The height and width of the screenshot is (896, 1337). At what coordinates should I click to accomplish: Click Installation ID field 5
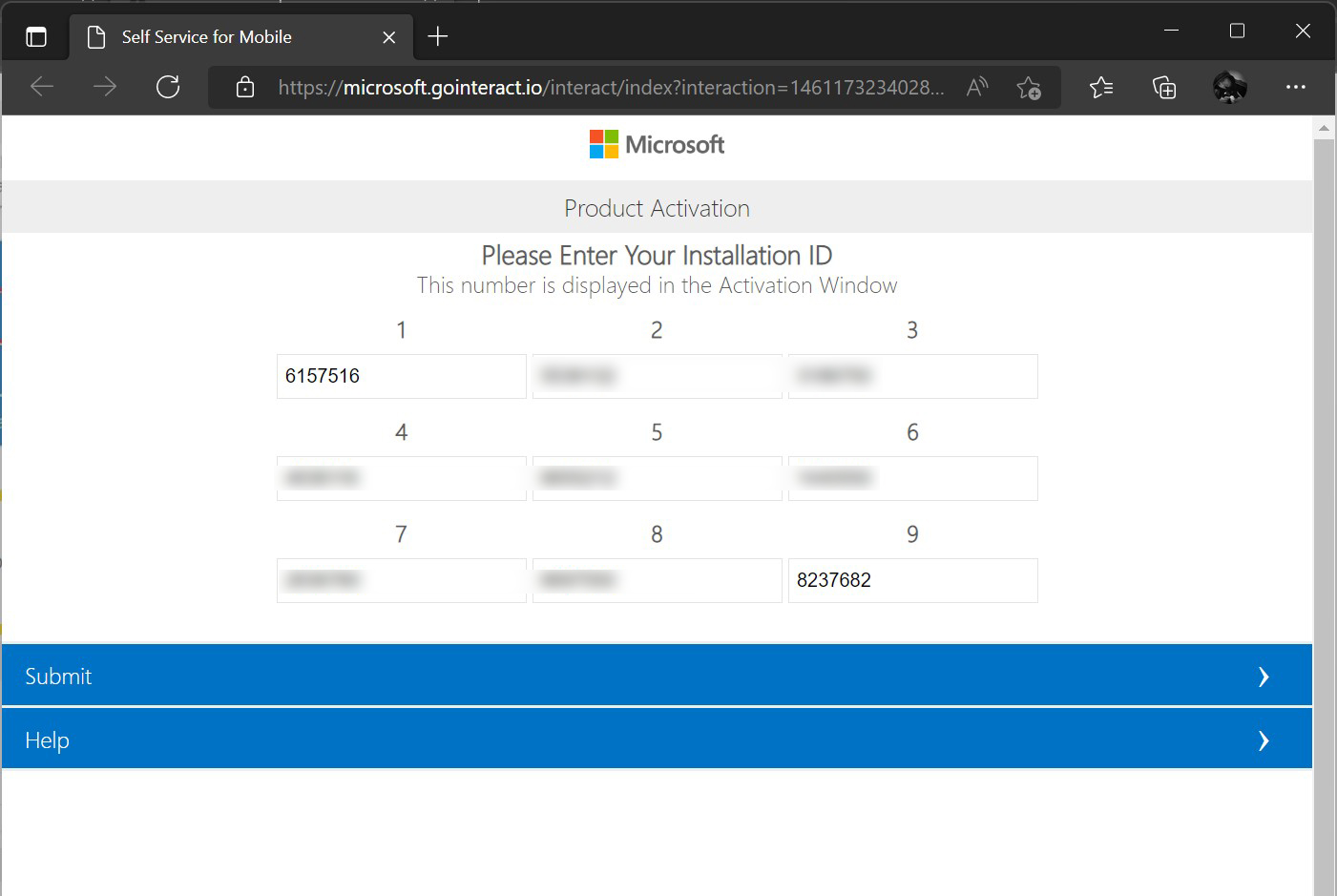pos(658,478)
